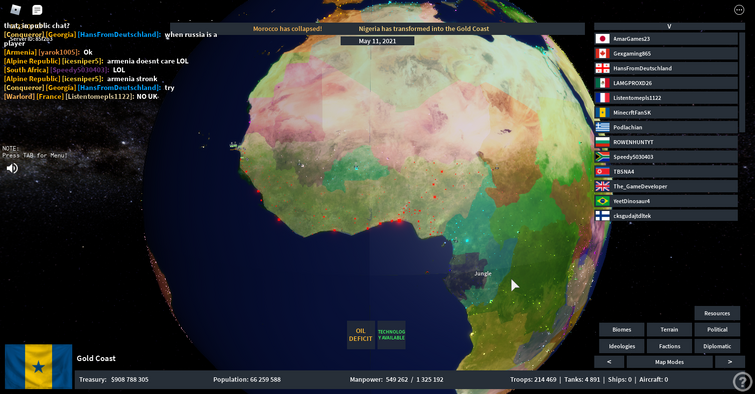
Task: Click the Oil Deficit alert icon
Action: click(x=361, y=335)
